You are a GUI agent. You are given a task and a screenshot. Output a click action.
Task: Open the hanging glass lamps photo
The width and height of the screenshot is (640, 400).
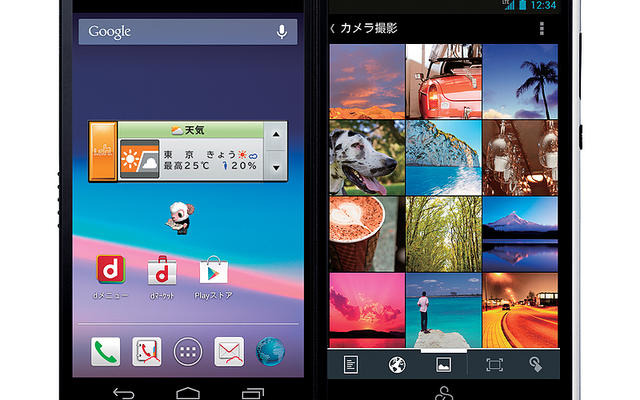point(520,158)
